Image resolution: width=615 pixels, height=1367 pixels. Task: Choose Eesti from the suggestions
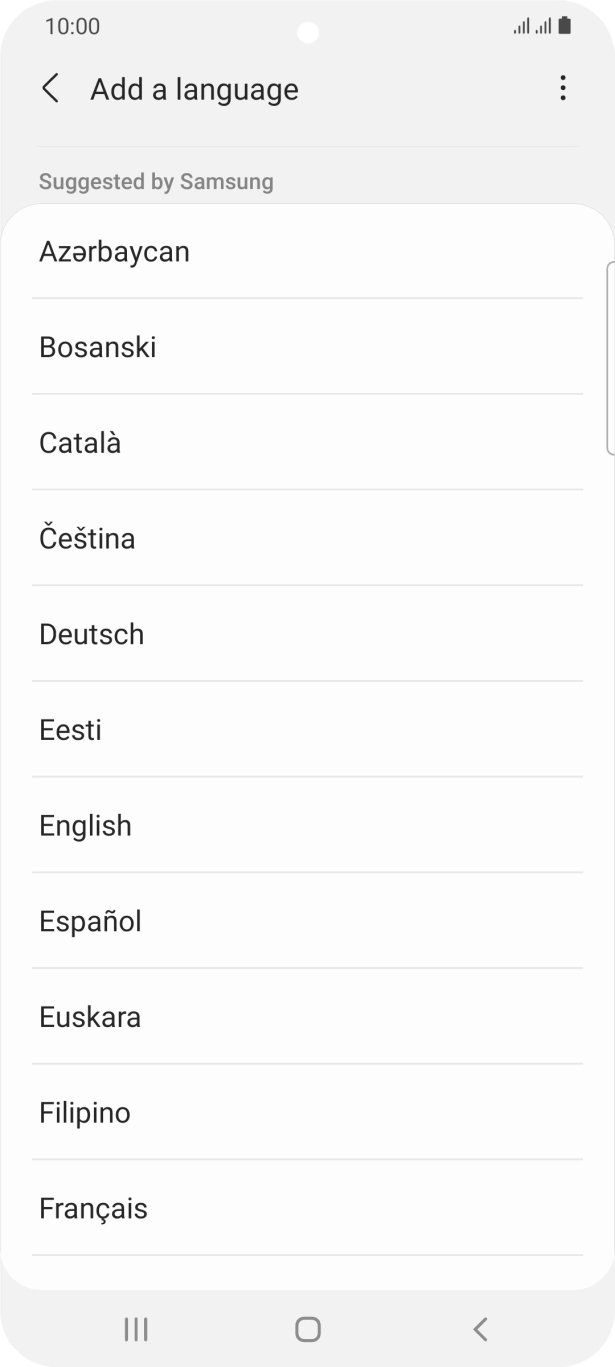(70, 730)
